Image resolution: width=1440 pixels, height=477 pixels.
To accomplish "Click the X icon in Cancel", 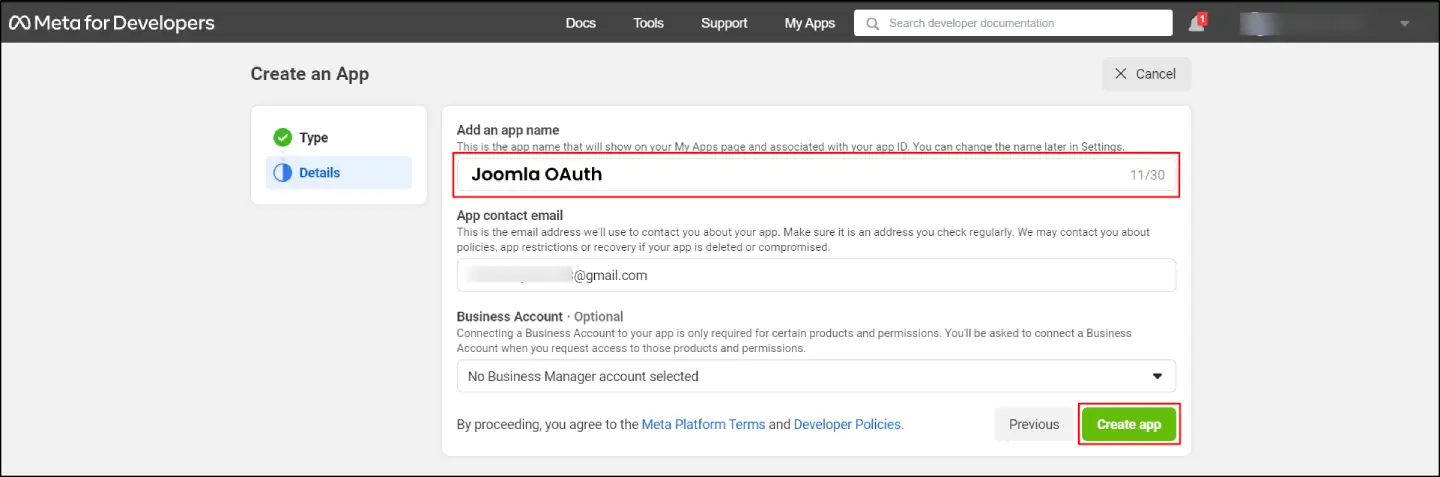I will coord(1120,74).
